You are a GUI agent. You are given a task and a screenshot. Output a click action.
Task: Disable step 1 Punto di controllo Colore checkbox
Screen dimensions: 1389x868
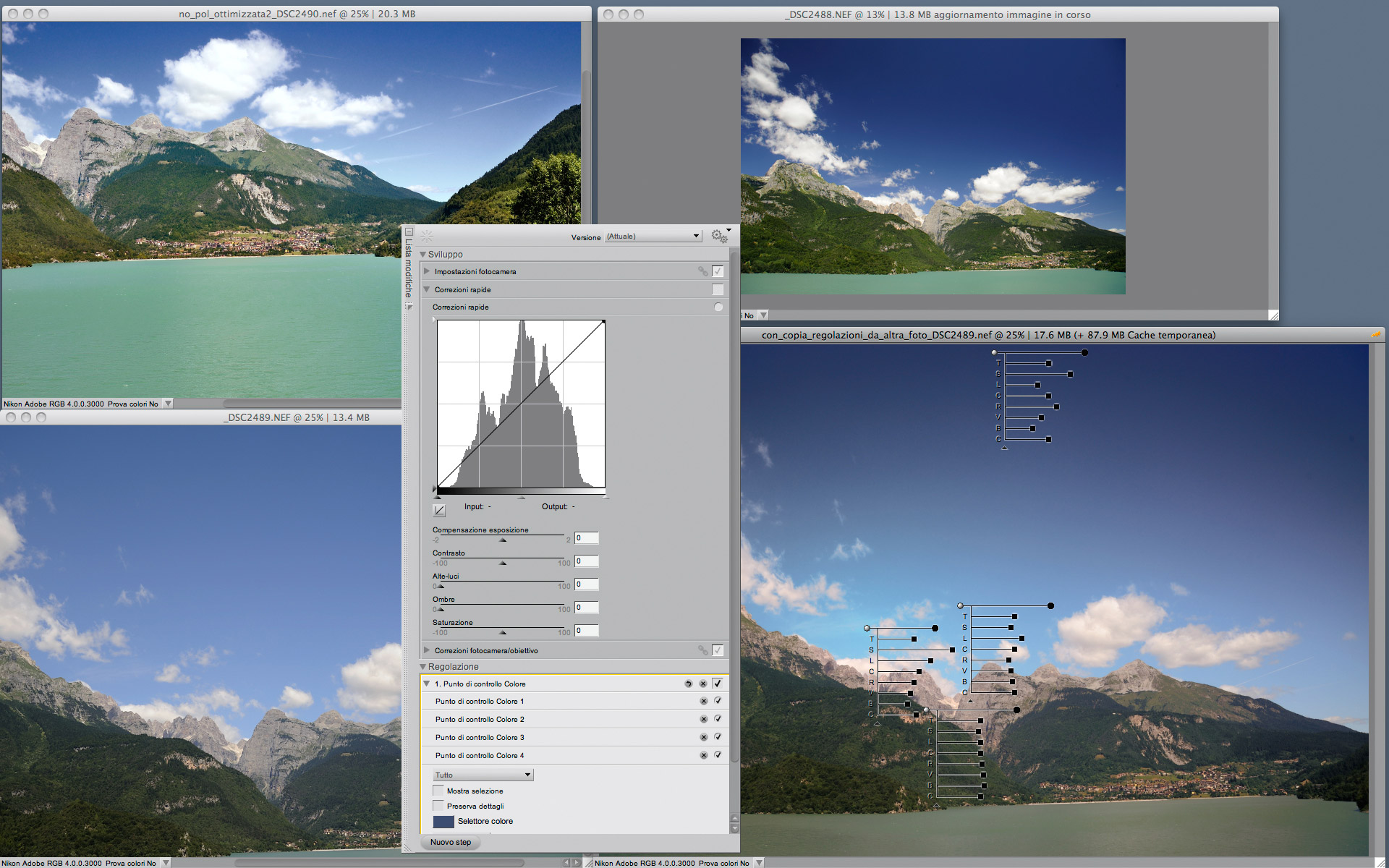tap(717, 683)
